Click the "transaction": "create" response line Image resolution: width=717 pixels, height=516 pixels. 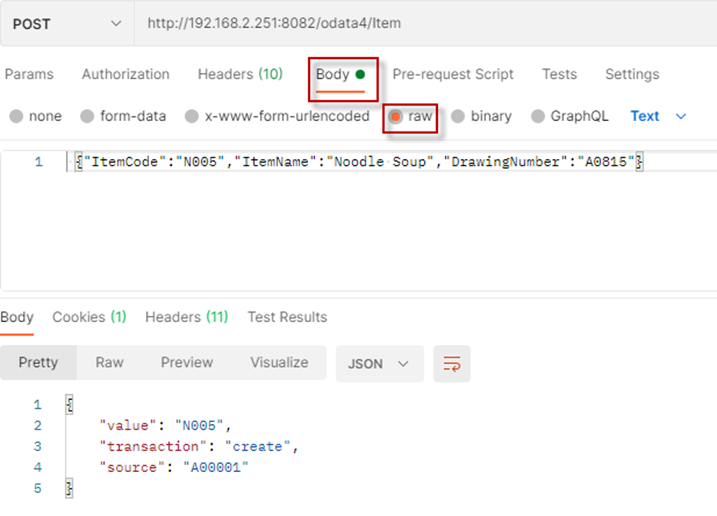(x=198, y=446)
